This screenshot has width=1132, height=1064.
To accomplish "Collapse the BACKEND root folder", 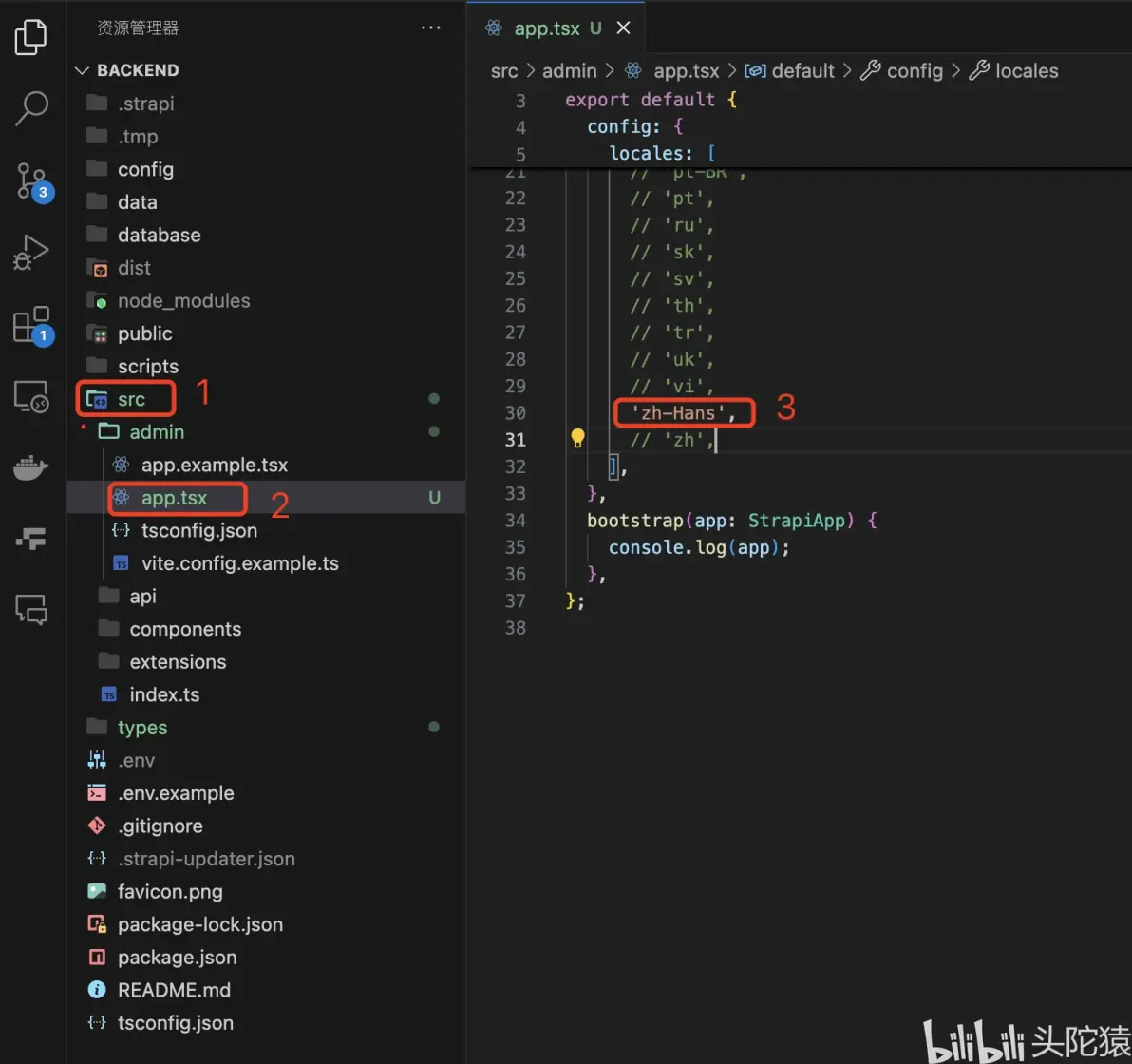I will 137,70.
